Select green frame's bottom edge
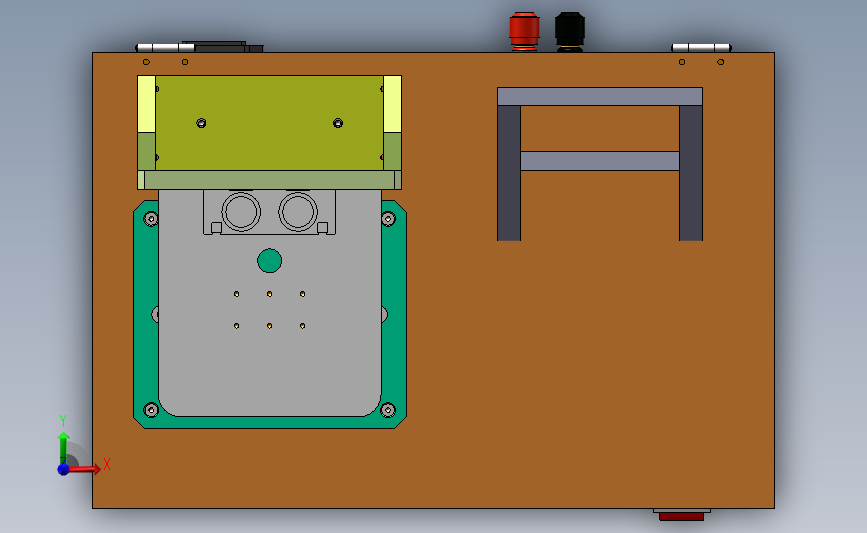 click(x=270, y=422)
